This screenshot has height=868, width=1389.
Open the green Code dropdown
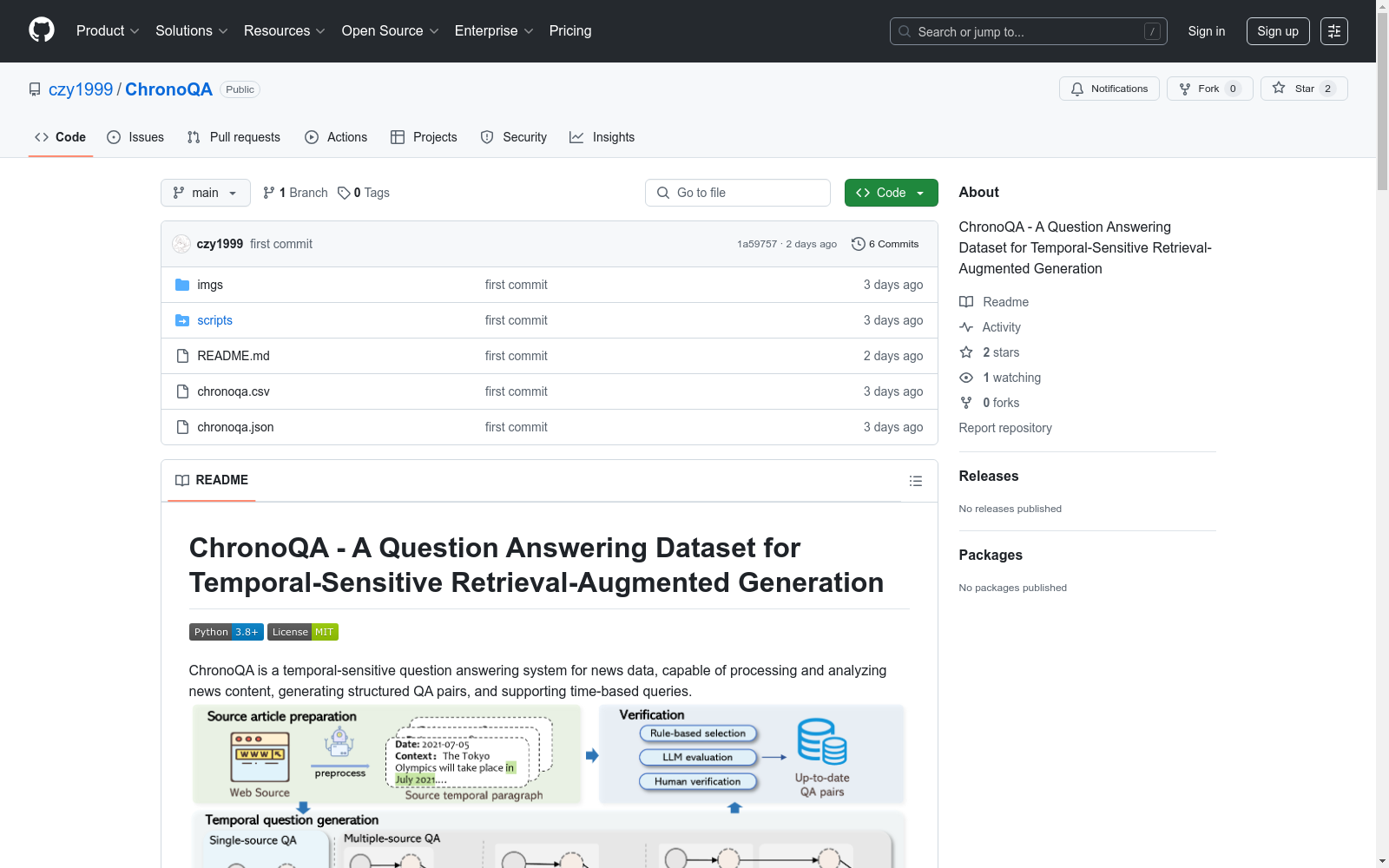(x=892, y=193)
